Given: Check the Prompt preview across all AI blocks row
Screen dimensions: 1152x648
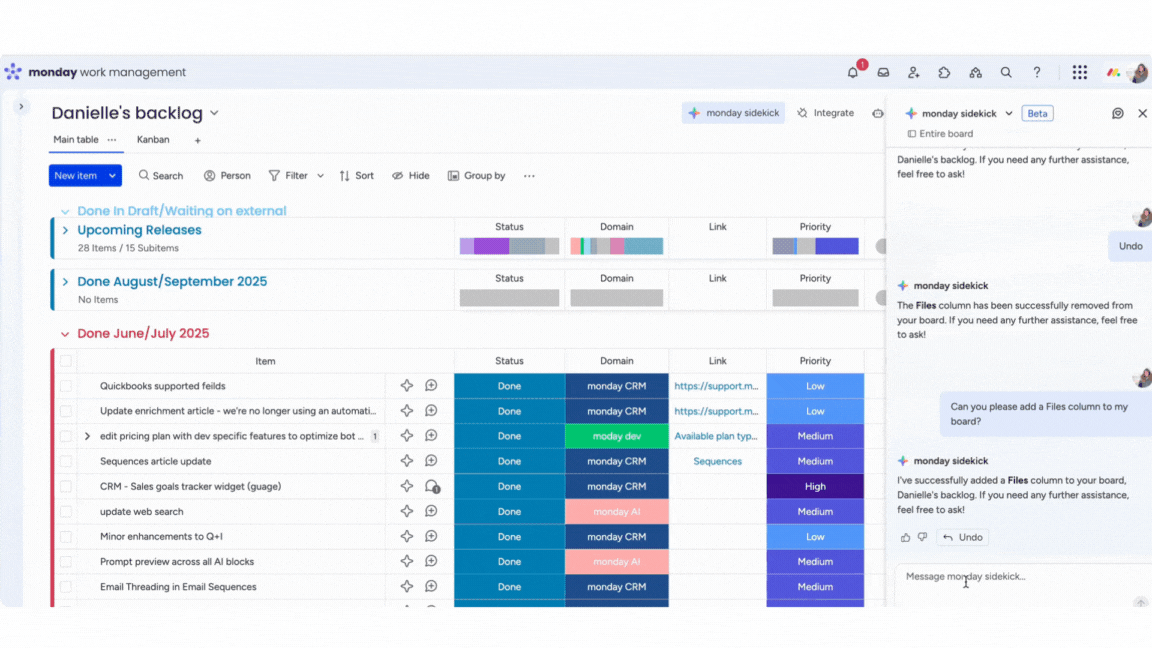Looking at the screenshot, I should pos(66,562).
